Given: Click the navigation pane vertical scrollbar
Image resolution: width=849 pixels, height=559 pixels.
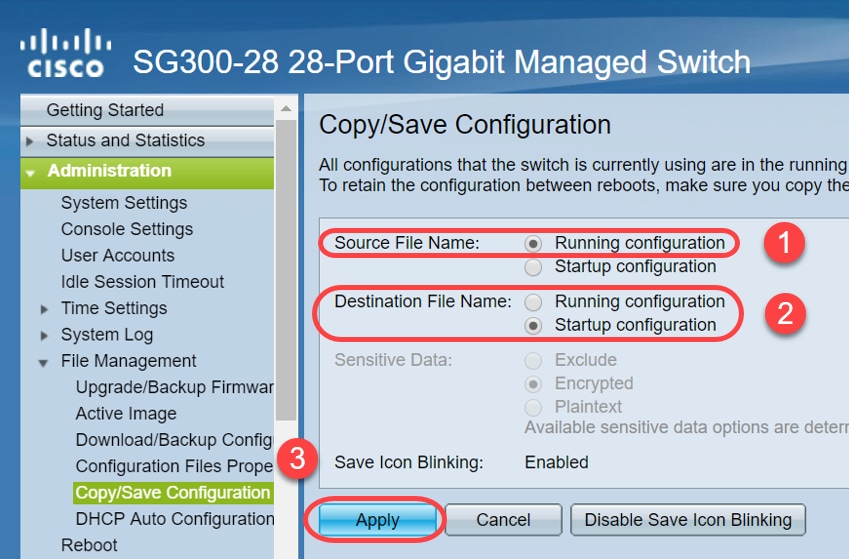Looking at the screenshot, I should pyautogui.click(x=286, y=300).
